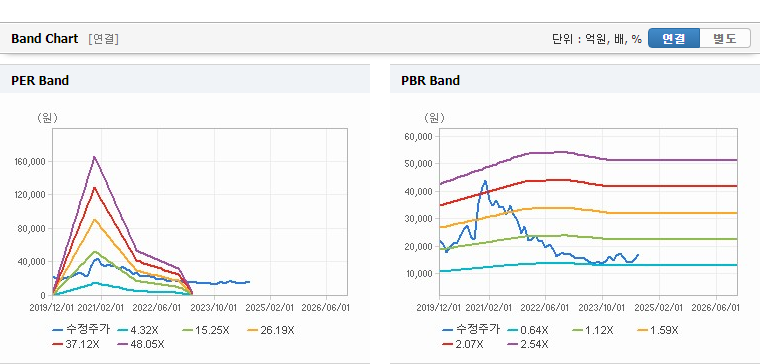
Task: Switch to the 연결 consolidated view
Action: pos(674,38)
